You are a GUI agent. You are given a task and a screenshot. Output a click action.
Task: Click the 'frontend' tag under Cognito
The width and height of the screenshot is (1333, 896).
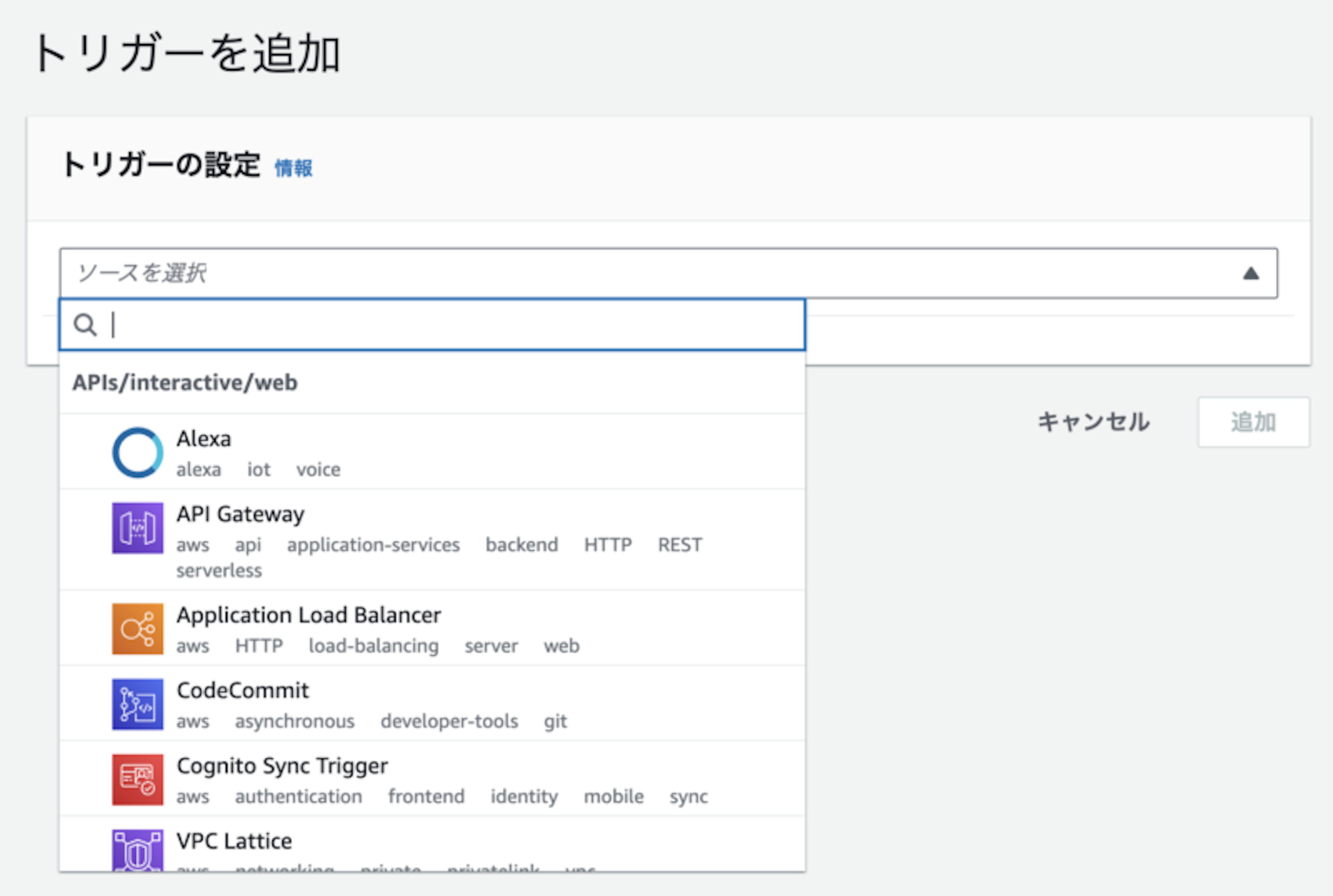coord(426,796)
